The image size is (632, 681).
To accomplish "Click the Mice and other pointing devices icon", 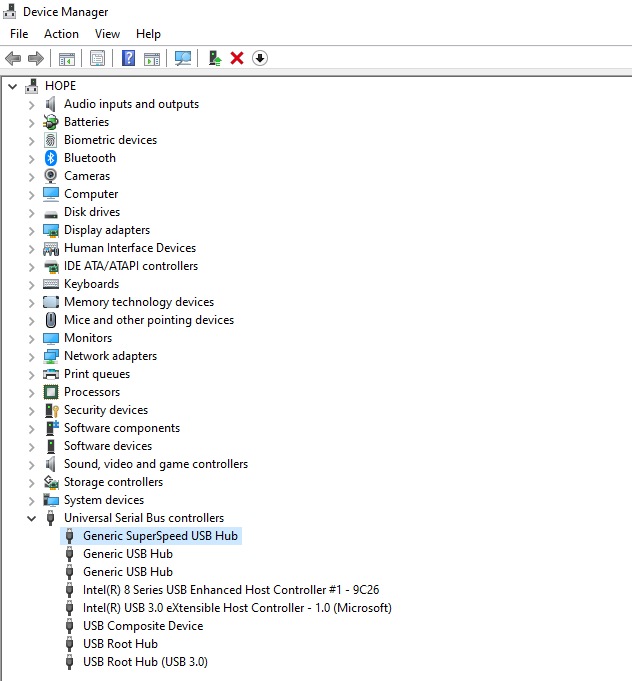I will [51, 320].
